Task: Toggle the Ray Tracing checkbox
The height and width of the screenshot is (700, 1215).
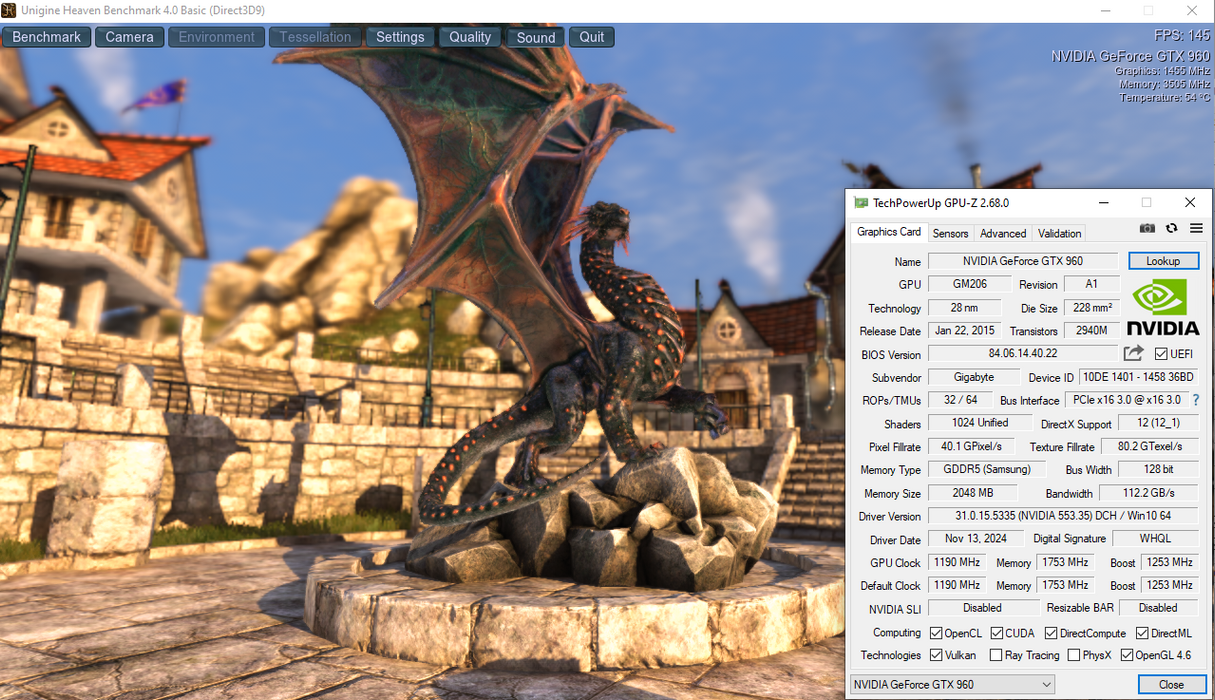Action: (x=995, y=655)
